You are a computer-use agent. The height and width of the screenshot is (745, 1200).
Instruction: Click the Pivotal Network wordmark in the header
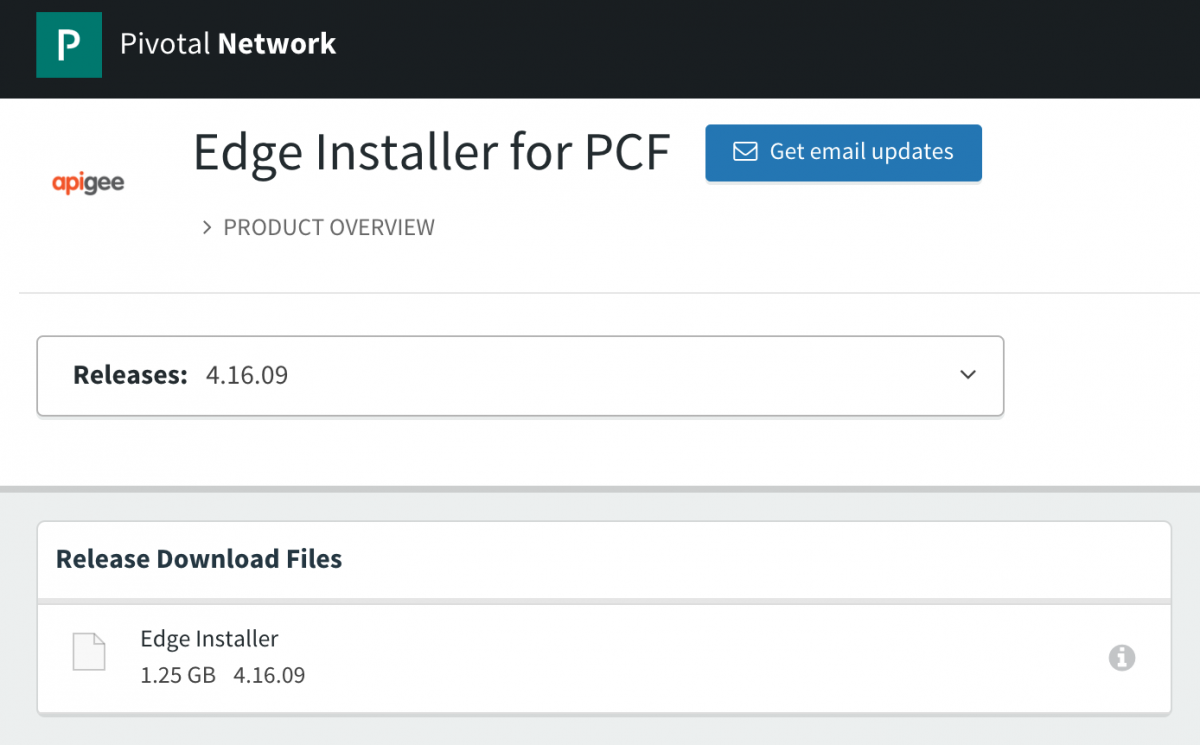pyautogui.click(x=228, y=44)
